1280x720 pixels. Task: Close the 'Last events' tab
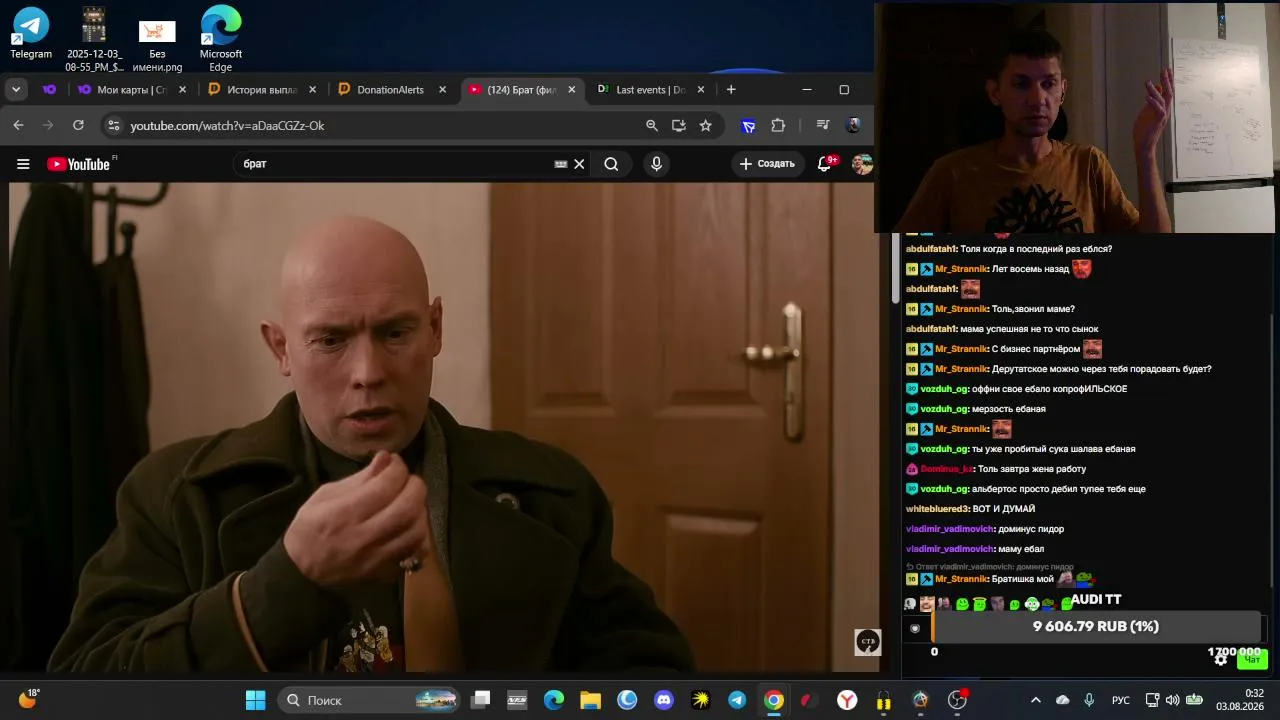[701, 89]
